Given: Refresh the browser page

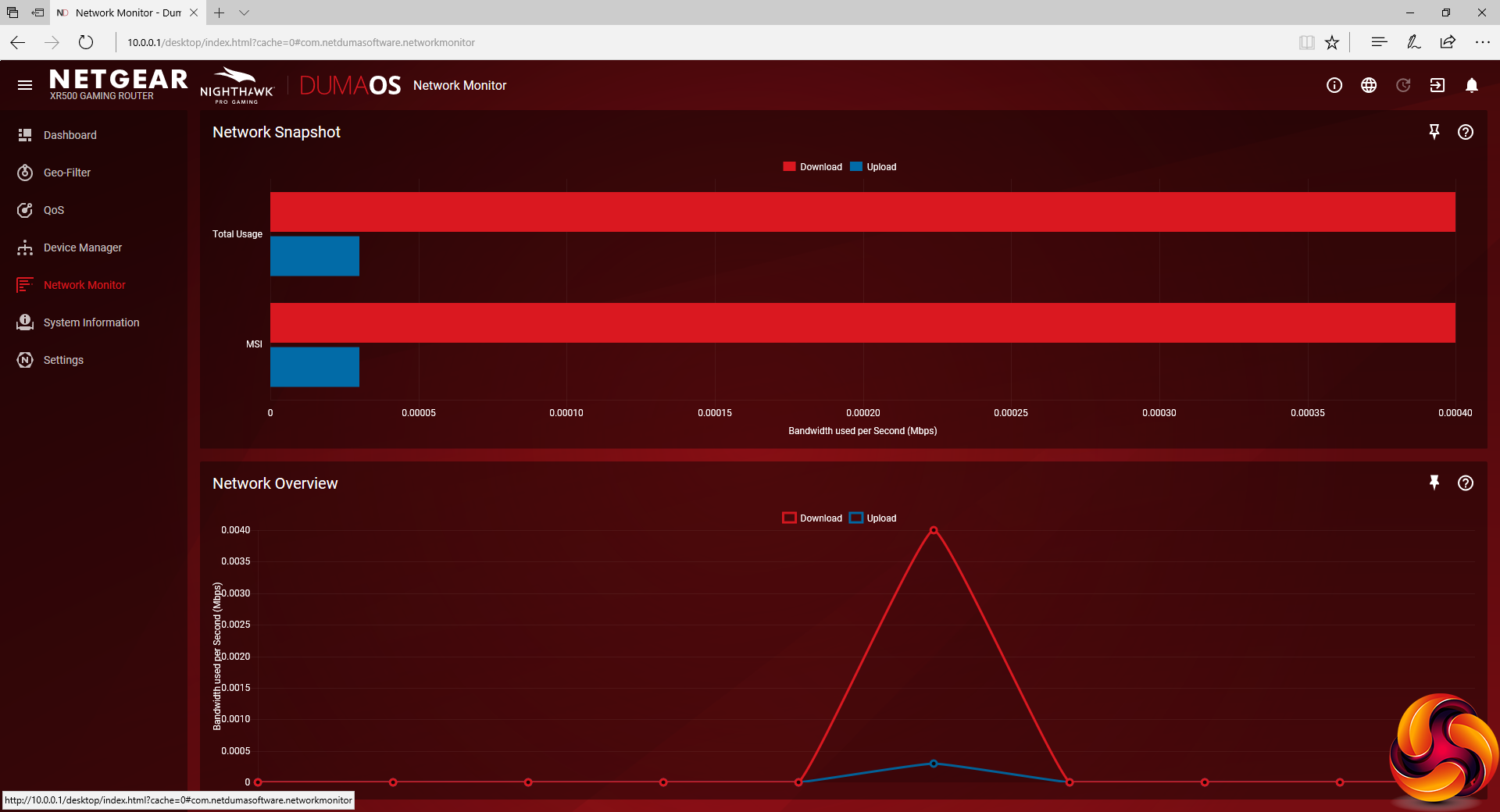Looking at the screenshot, I should 86,42.
